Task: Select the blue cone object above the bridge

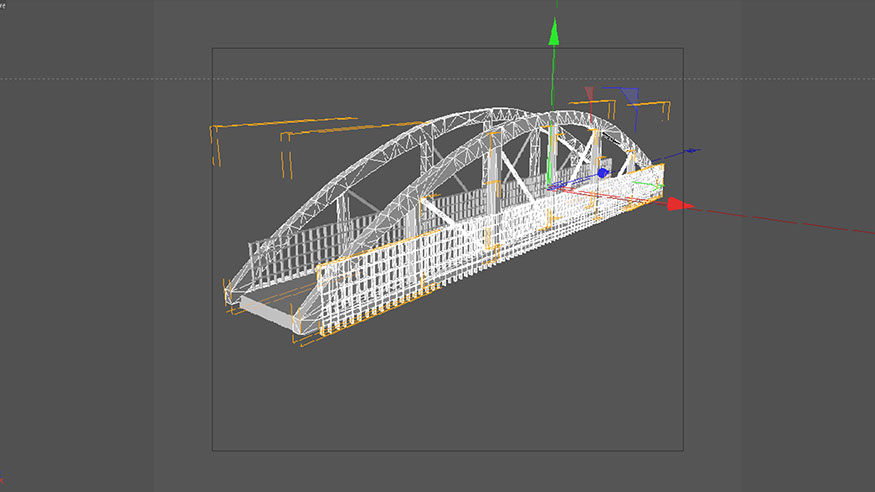Action: (x=630, y=95)
